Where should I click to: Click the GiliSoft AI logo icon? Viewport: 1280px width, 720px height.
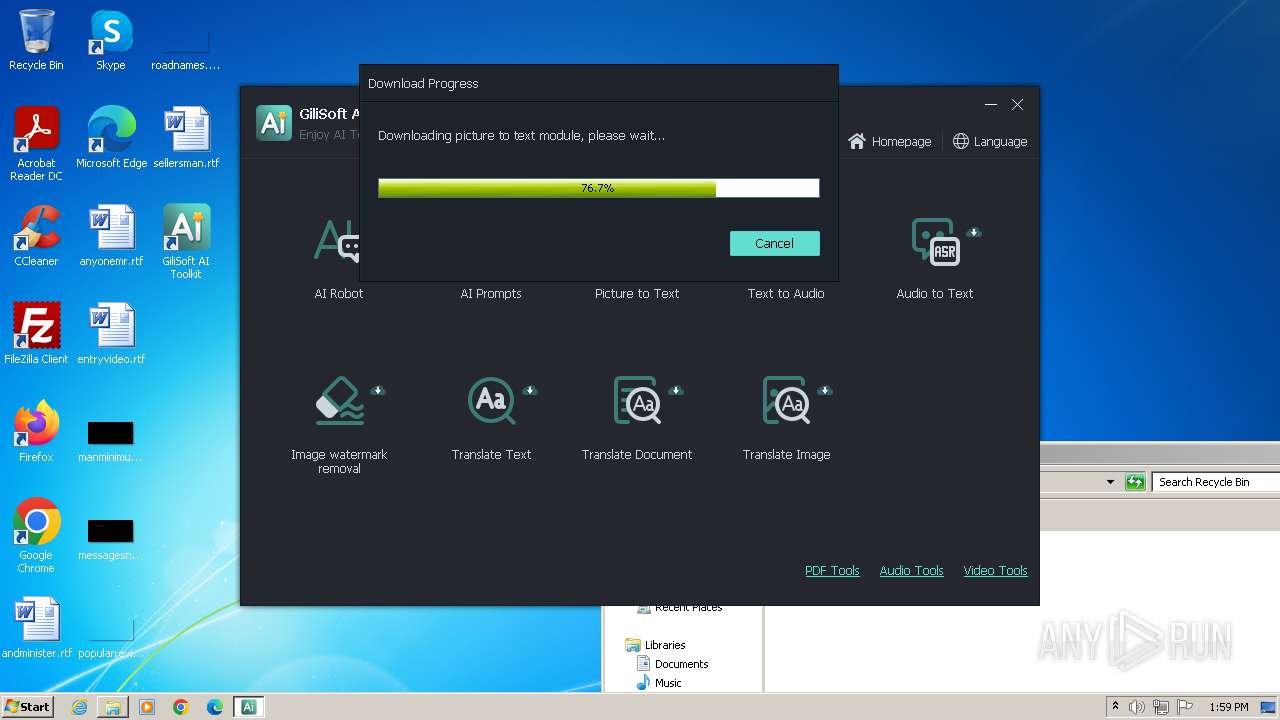(274, 123)
